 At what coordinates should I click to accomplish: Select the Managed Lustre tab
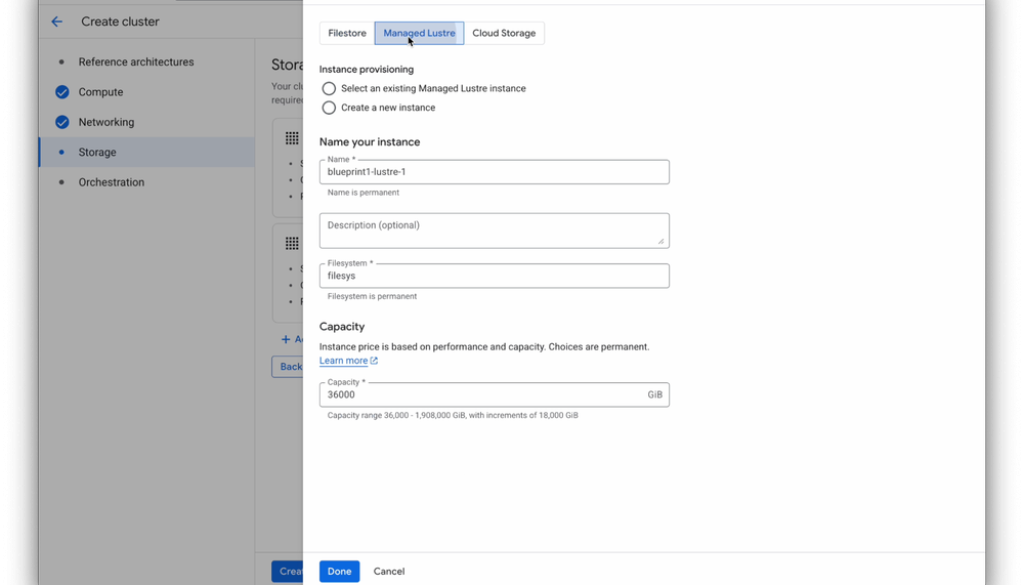point(419,33)
